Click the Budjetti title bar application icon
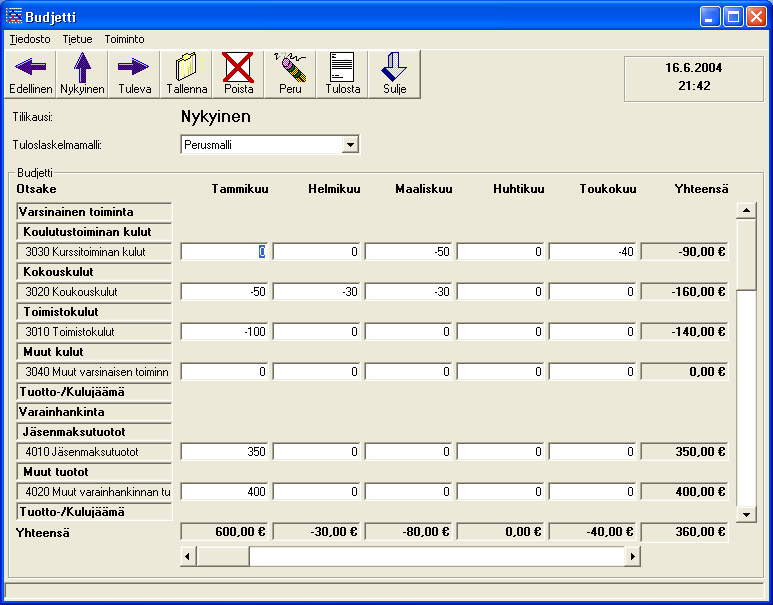The height and width of the screenshot is (605, 773). pos(14,16)
